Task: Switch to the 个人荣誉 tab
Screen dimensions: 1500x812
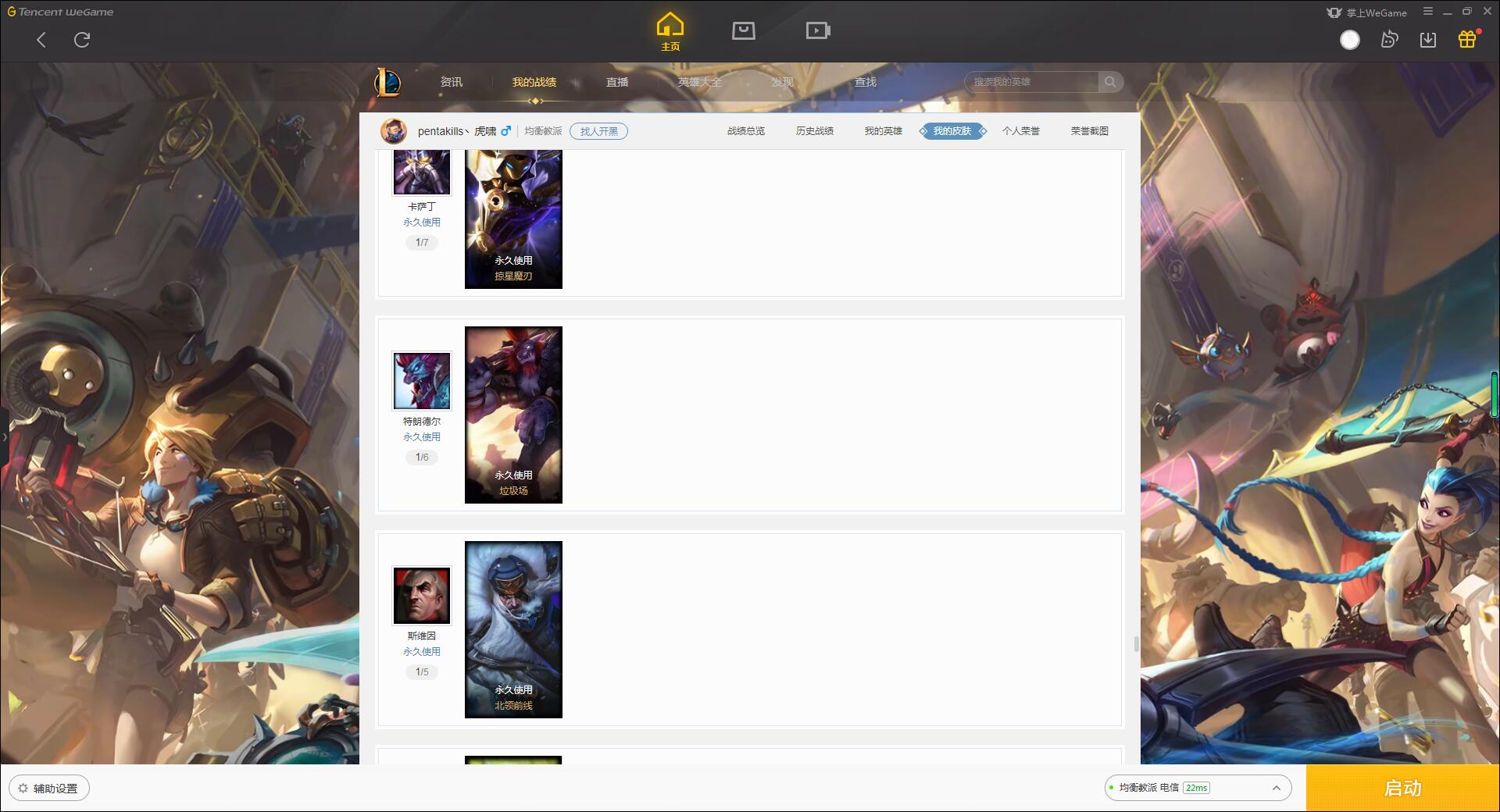Action: pyautogui.click(x=1021, y=131)
